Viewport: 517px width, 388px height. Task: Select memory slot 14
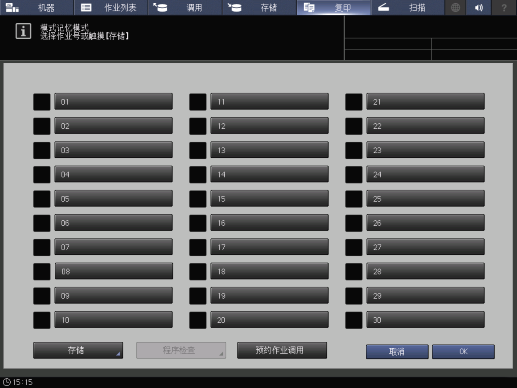coord(270,174)
